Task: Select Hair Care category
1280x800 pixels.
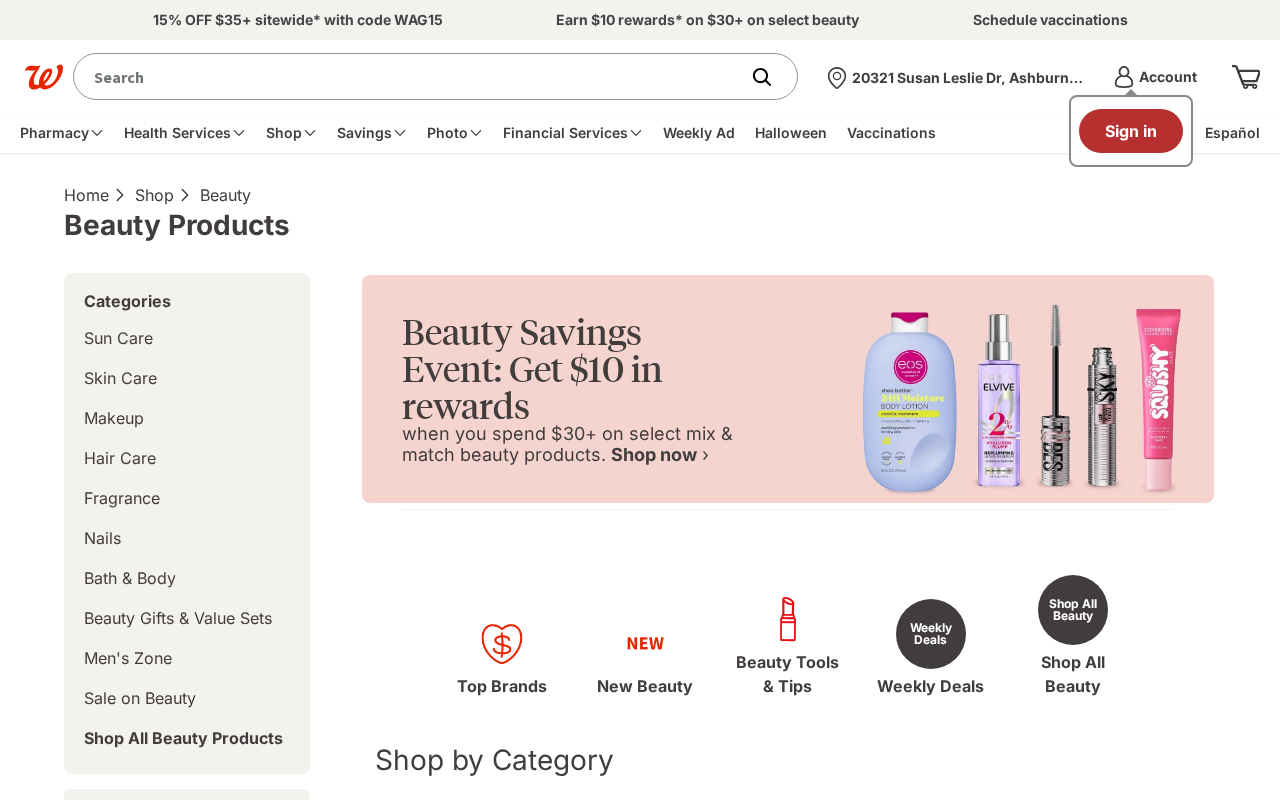Action: click(120, 458)
